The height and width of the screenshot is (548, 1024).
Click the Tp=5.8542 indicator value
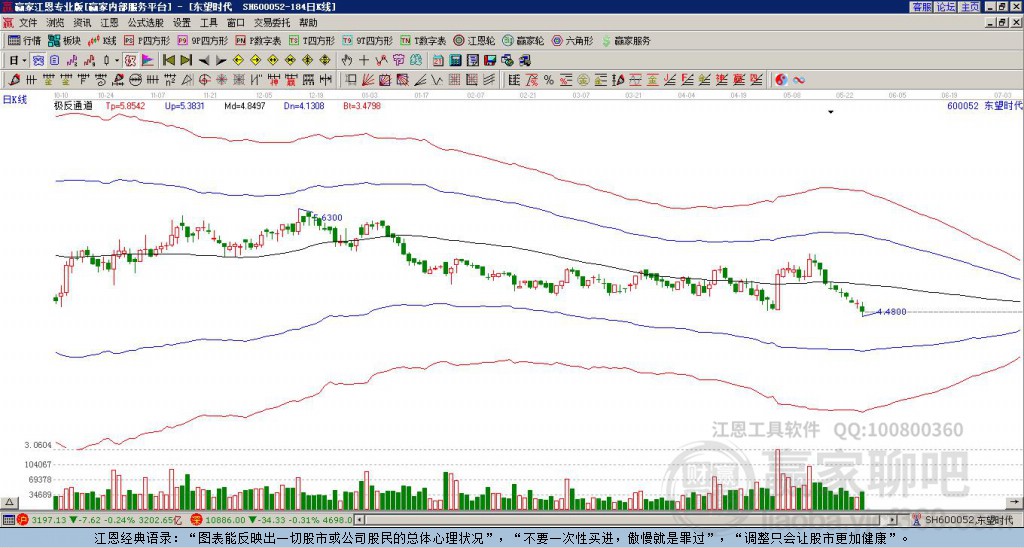[125, 105]
